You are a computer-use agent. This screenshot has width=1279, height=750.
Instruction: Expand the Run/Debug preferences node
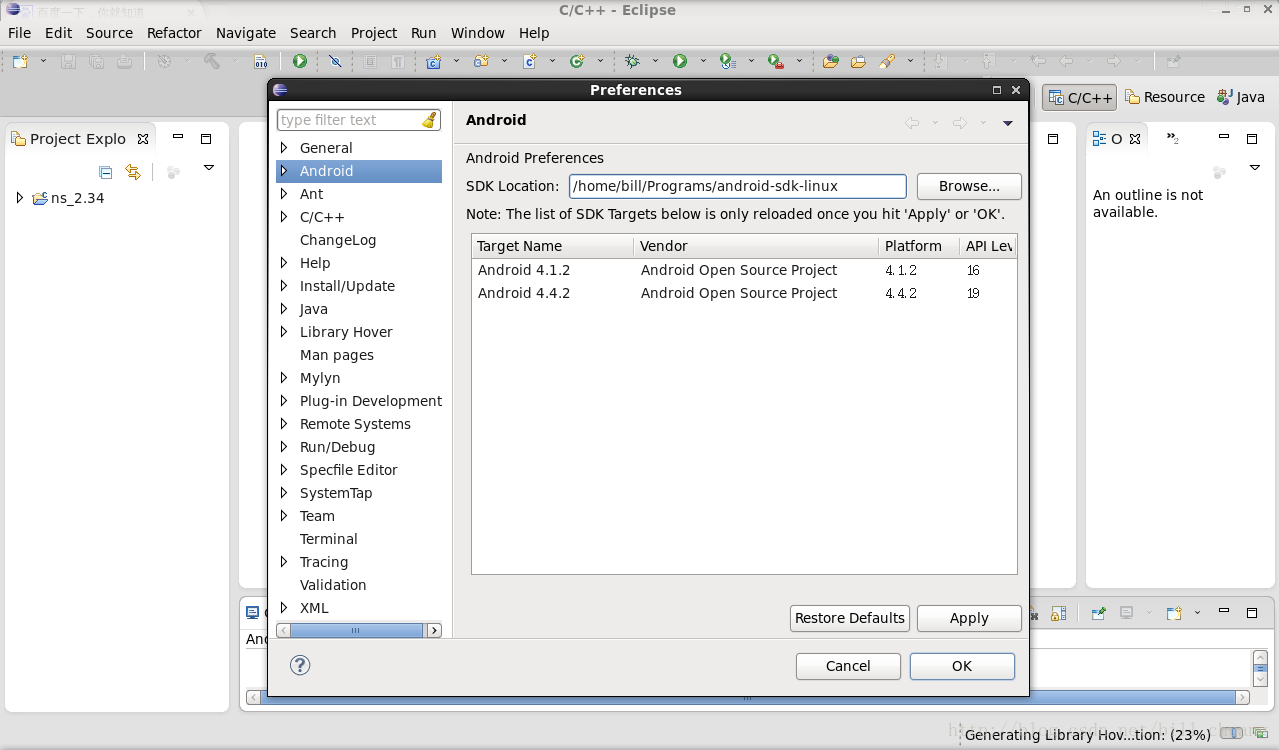coord(284,447)
